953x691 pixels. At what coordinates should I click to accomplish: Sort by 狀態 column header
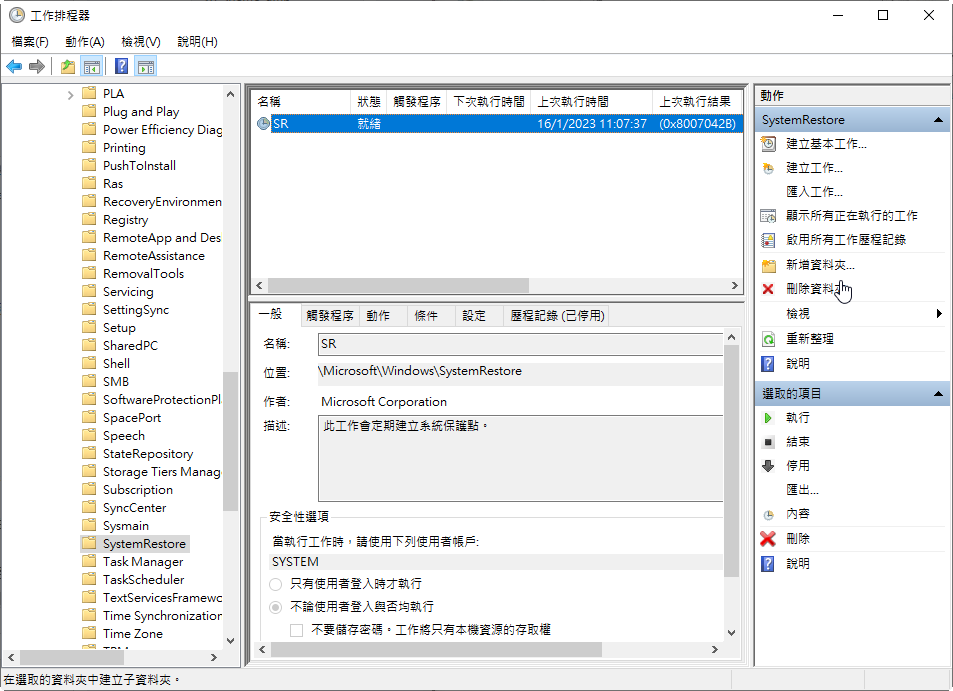(x=369, y=101)
